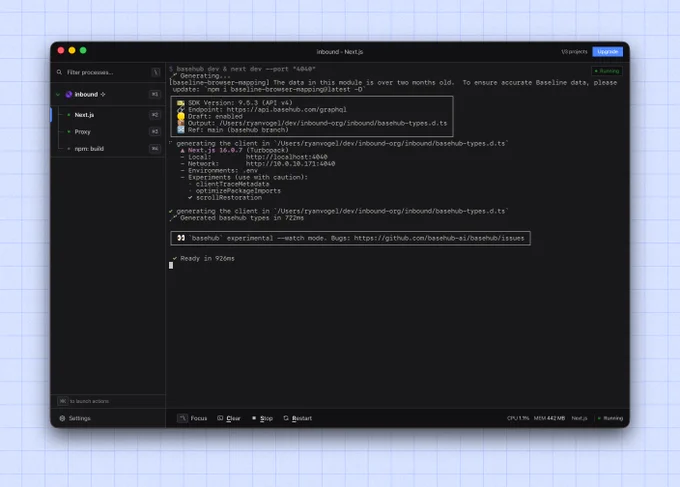Click the SDK Version: 9.5.3 line
Viewport: 680px width, 487px height.
[235, 103]
